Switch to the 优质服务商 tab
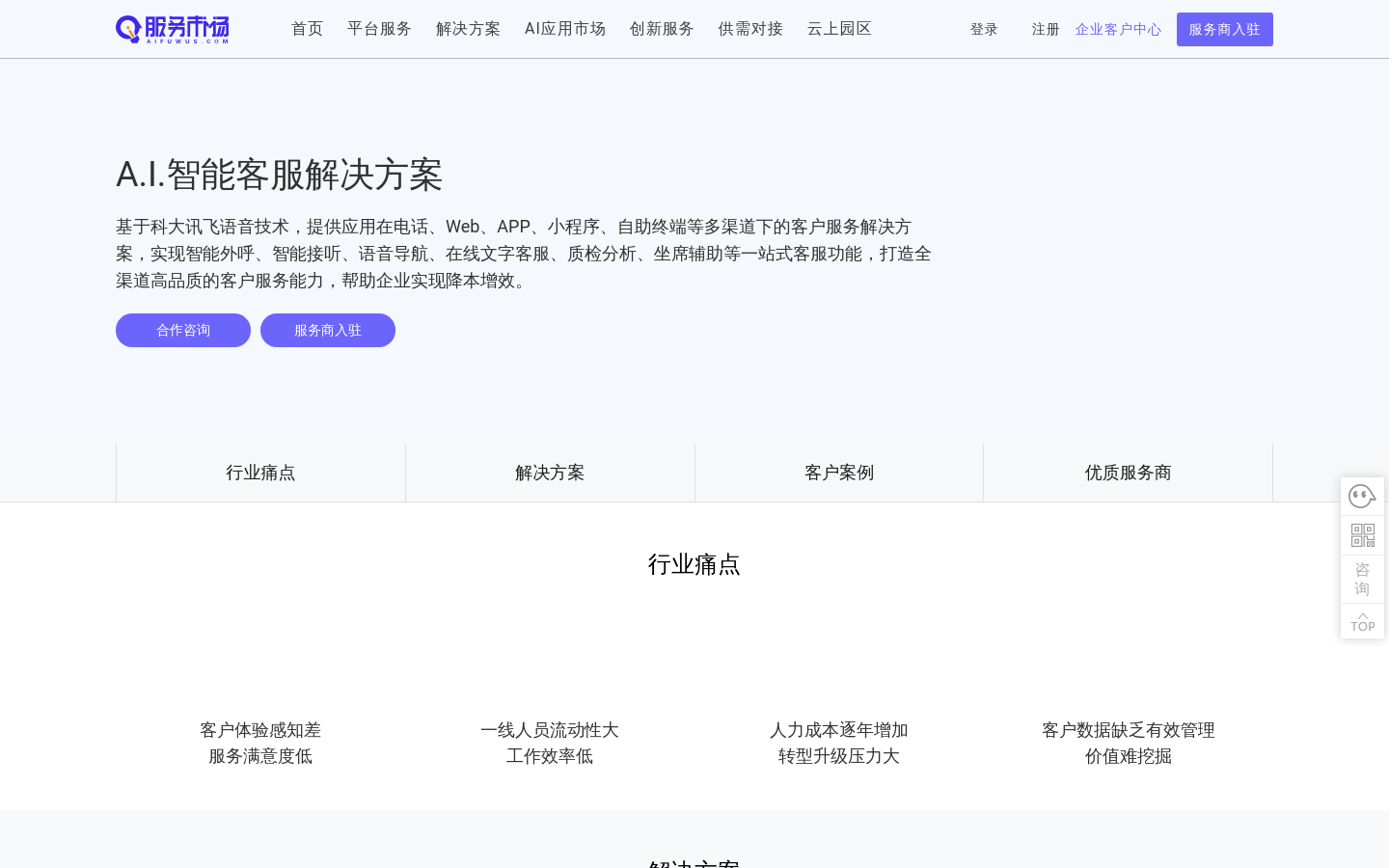This screenshot has width=1389, height=868. tap(1129, 473)
